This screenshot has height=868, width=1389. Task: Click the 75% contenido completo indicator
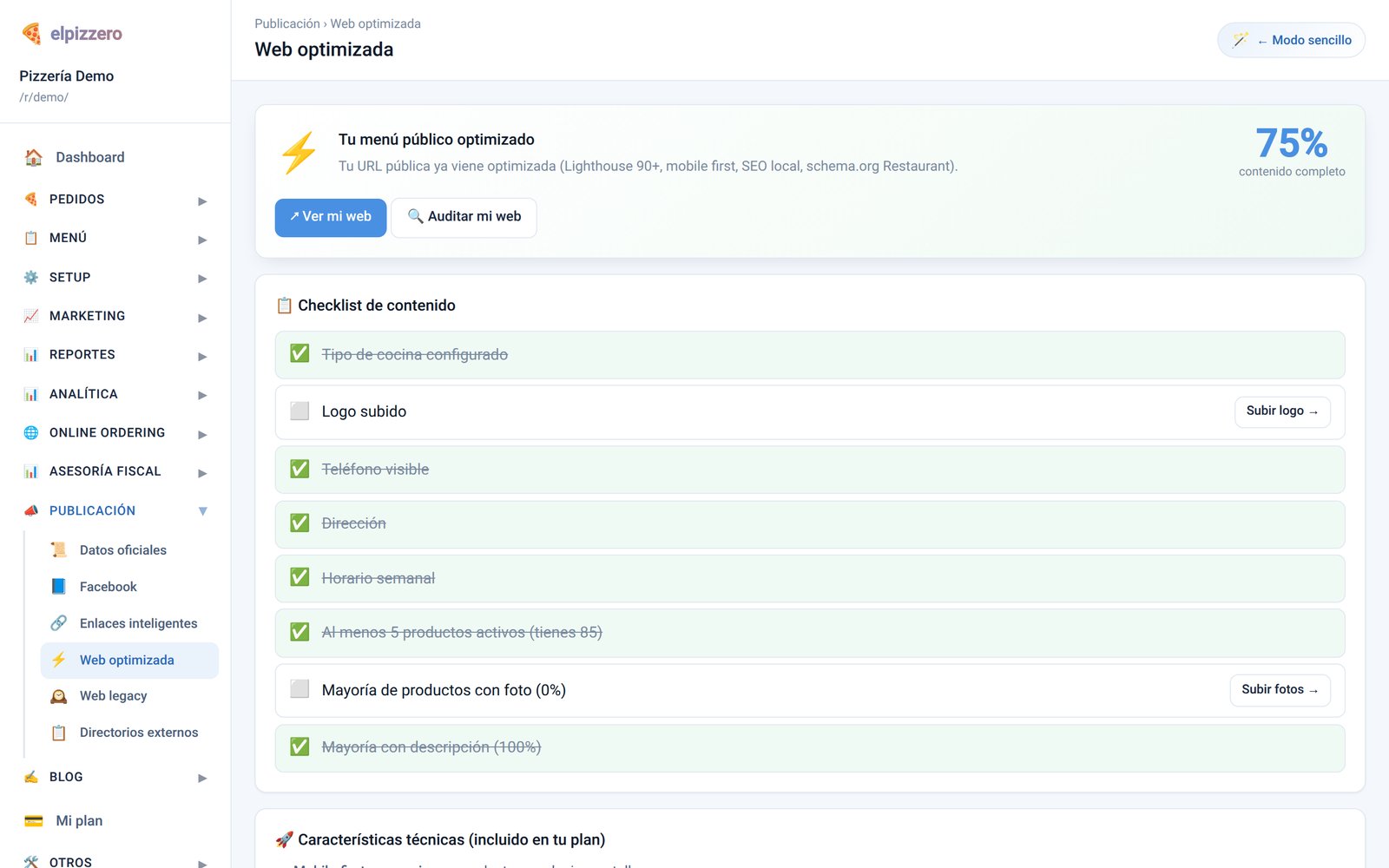point(1292,152)
